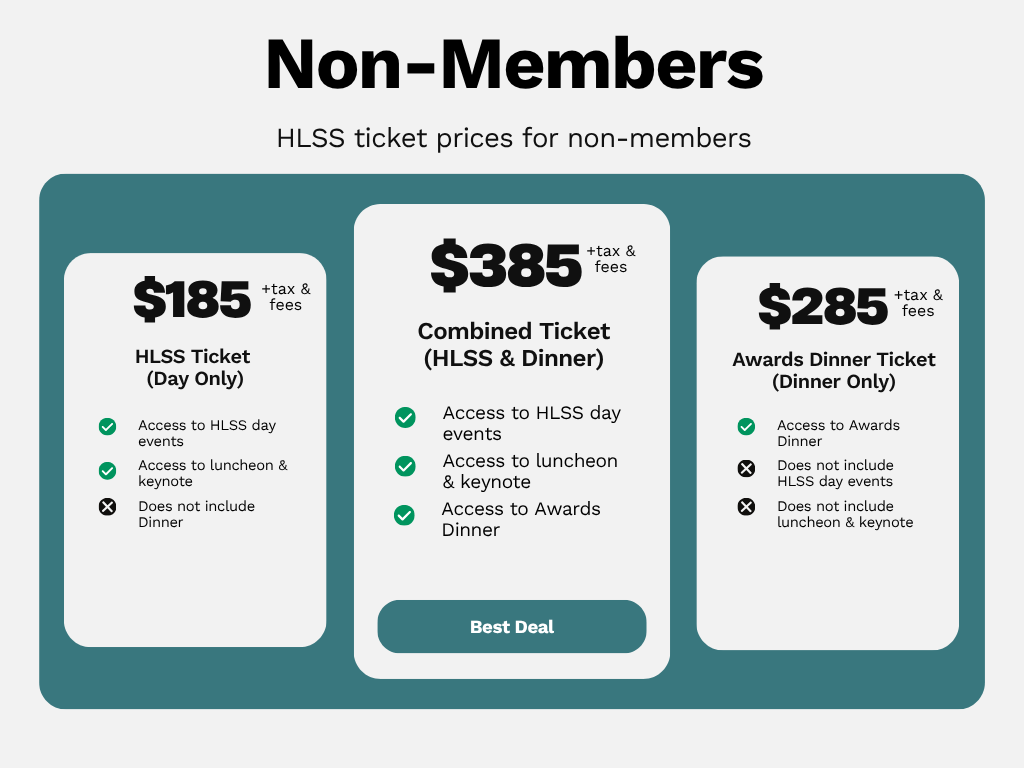Select the $185 price text
1024x768 pixels.
click(192, 299)
